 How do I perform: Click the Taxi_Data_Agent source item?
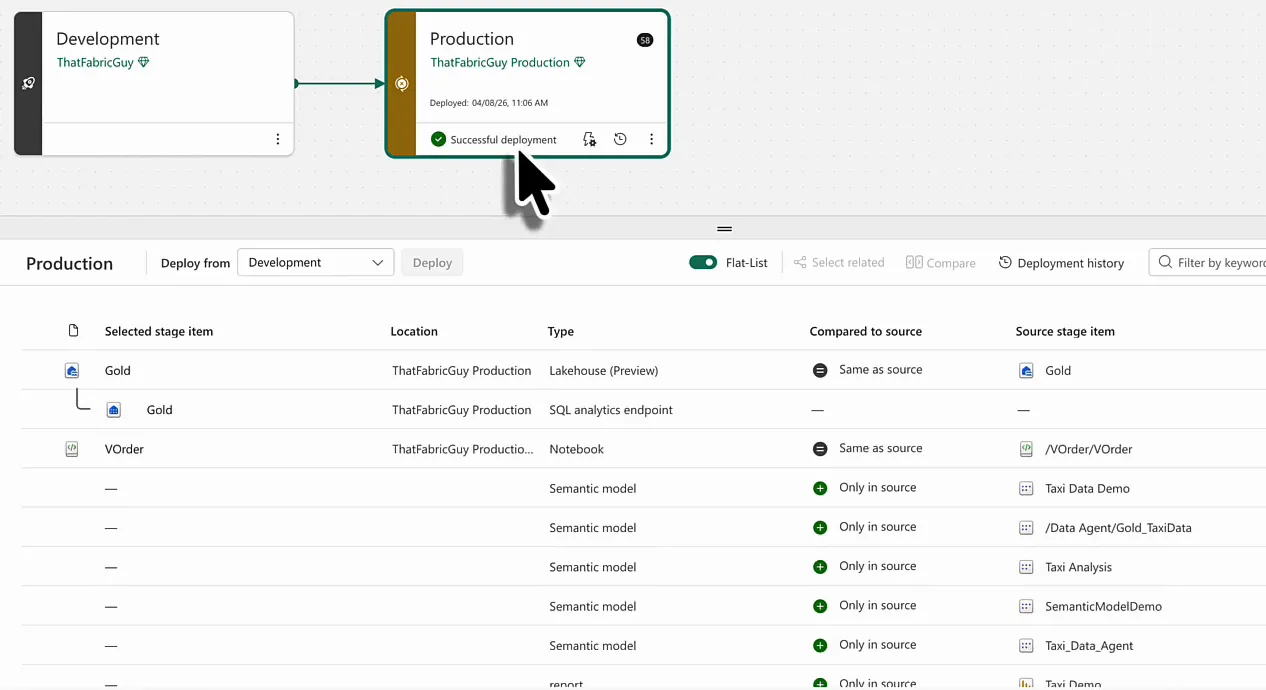(x=1089, y=646)
